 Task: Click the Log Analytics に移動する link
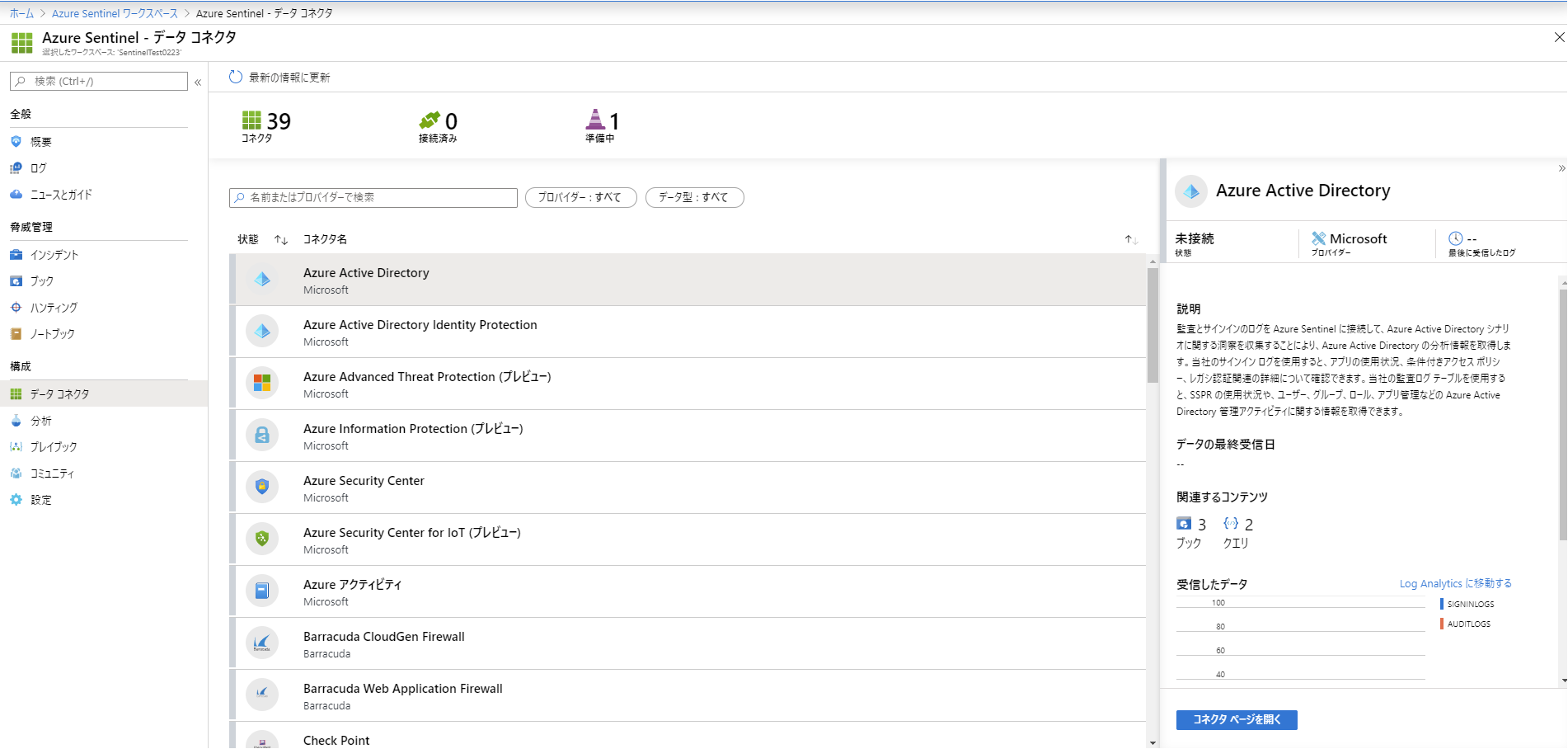pyautogui.click(x=1455, y=583)
